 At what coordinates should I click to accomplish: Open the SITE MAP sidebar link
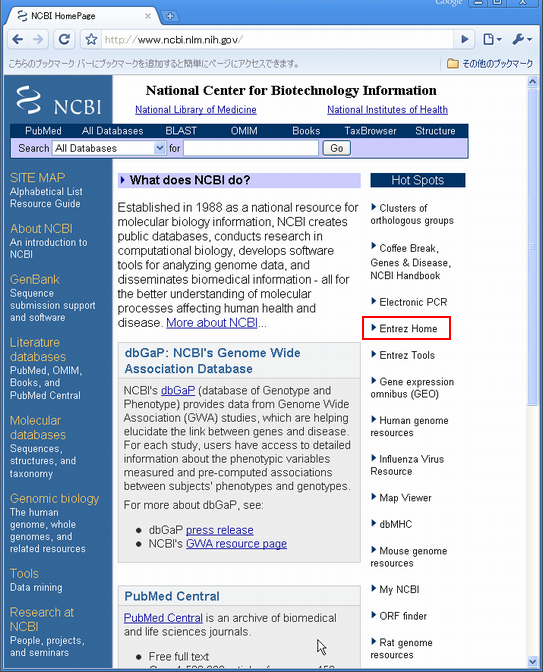(38, 177)
